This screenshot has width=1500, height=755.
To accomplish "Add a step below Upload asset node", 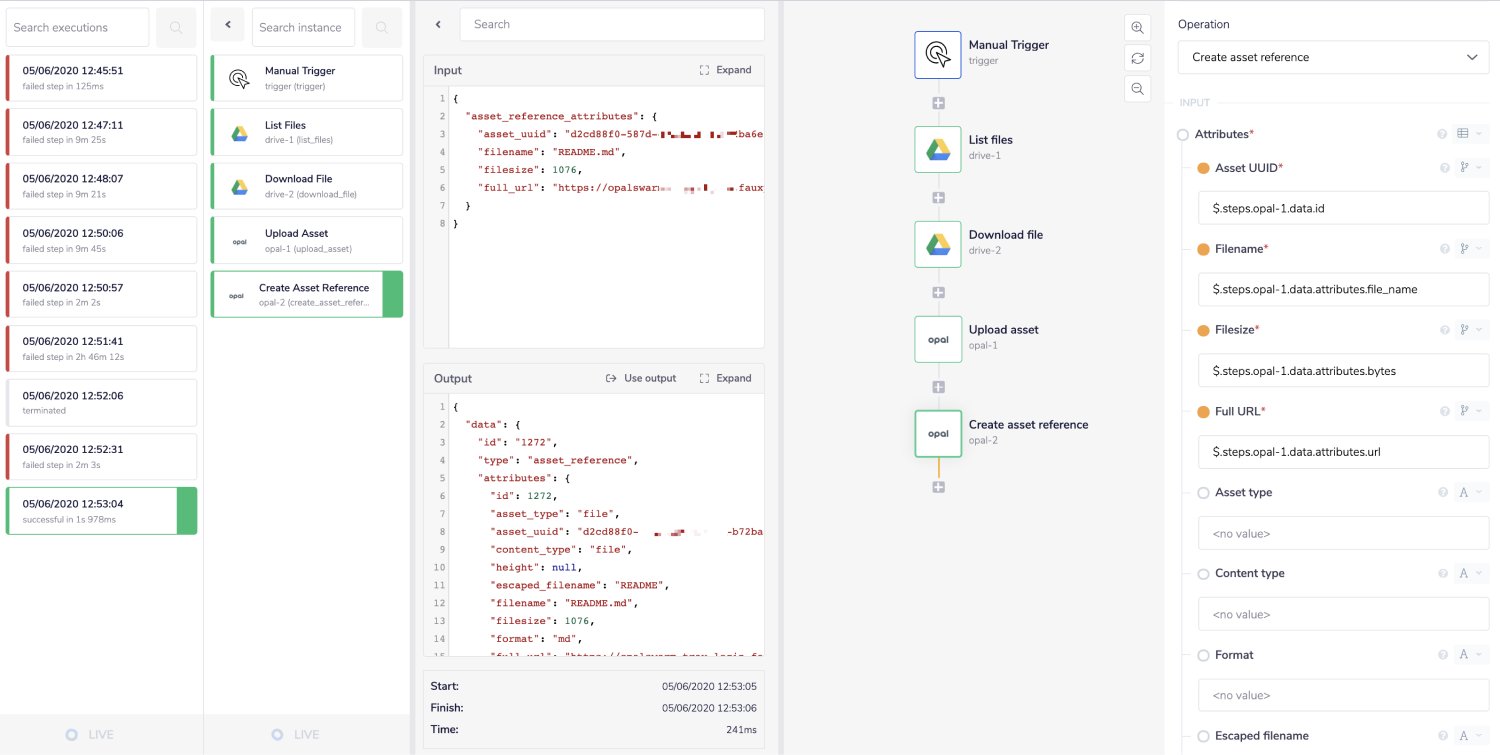I will (x=937, y=386).
